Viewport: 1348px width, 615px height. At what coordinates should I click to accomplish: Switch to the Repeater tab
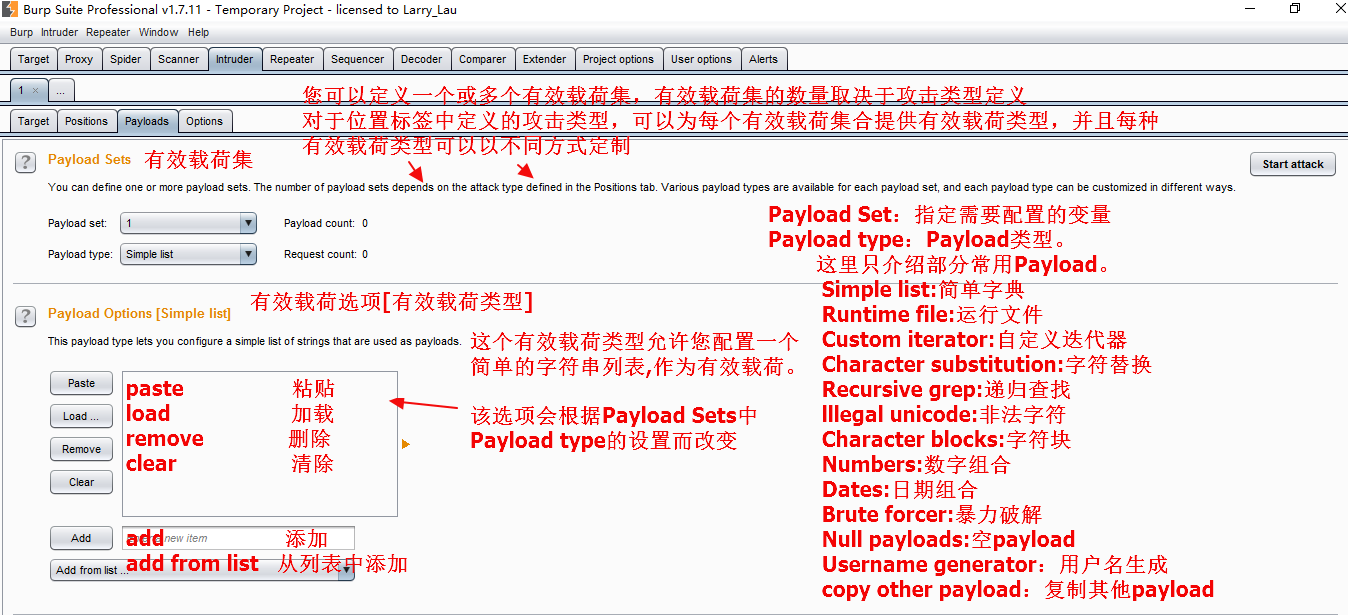[292, 59]
